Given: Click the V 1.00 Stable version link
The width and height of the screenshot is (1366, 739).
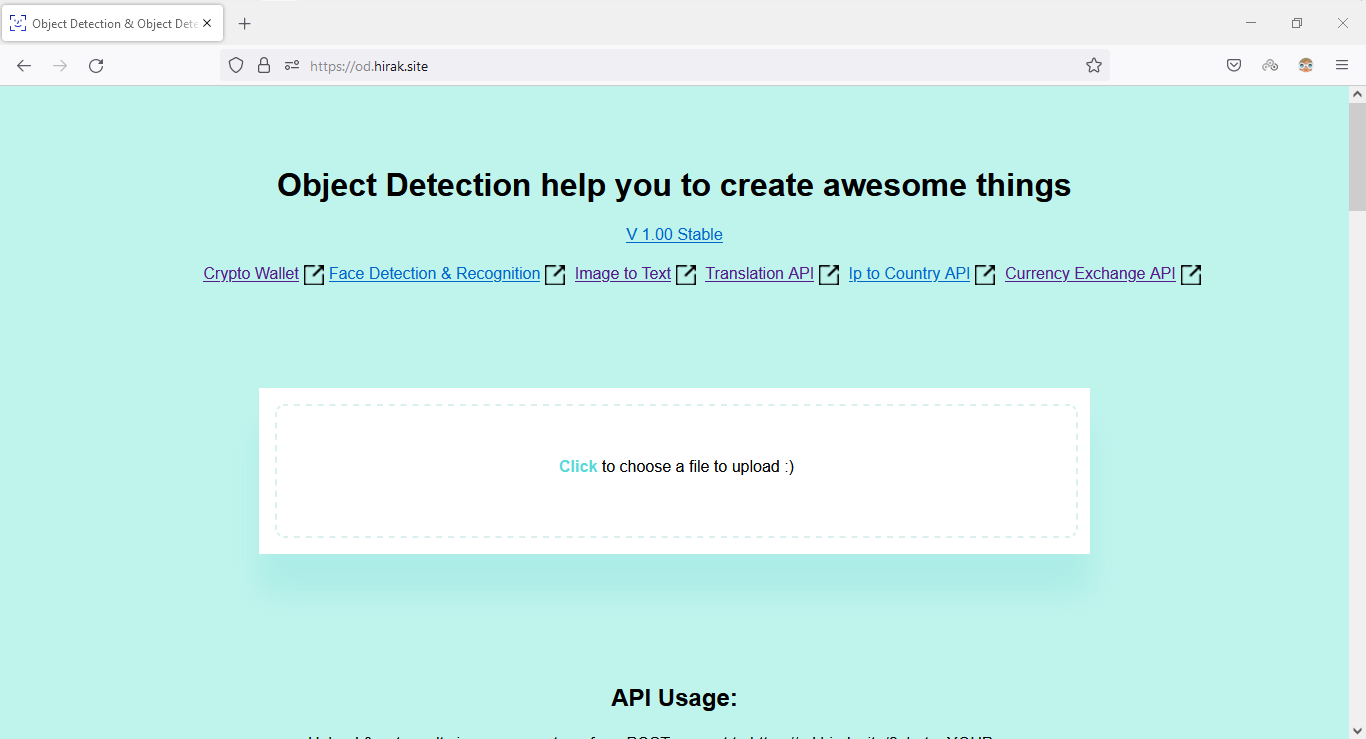Looking at the screenshot, I should click(x=674, y=235).
